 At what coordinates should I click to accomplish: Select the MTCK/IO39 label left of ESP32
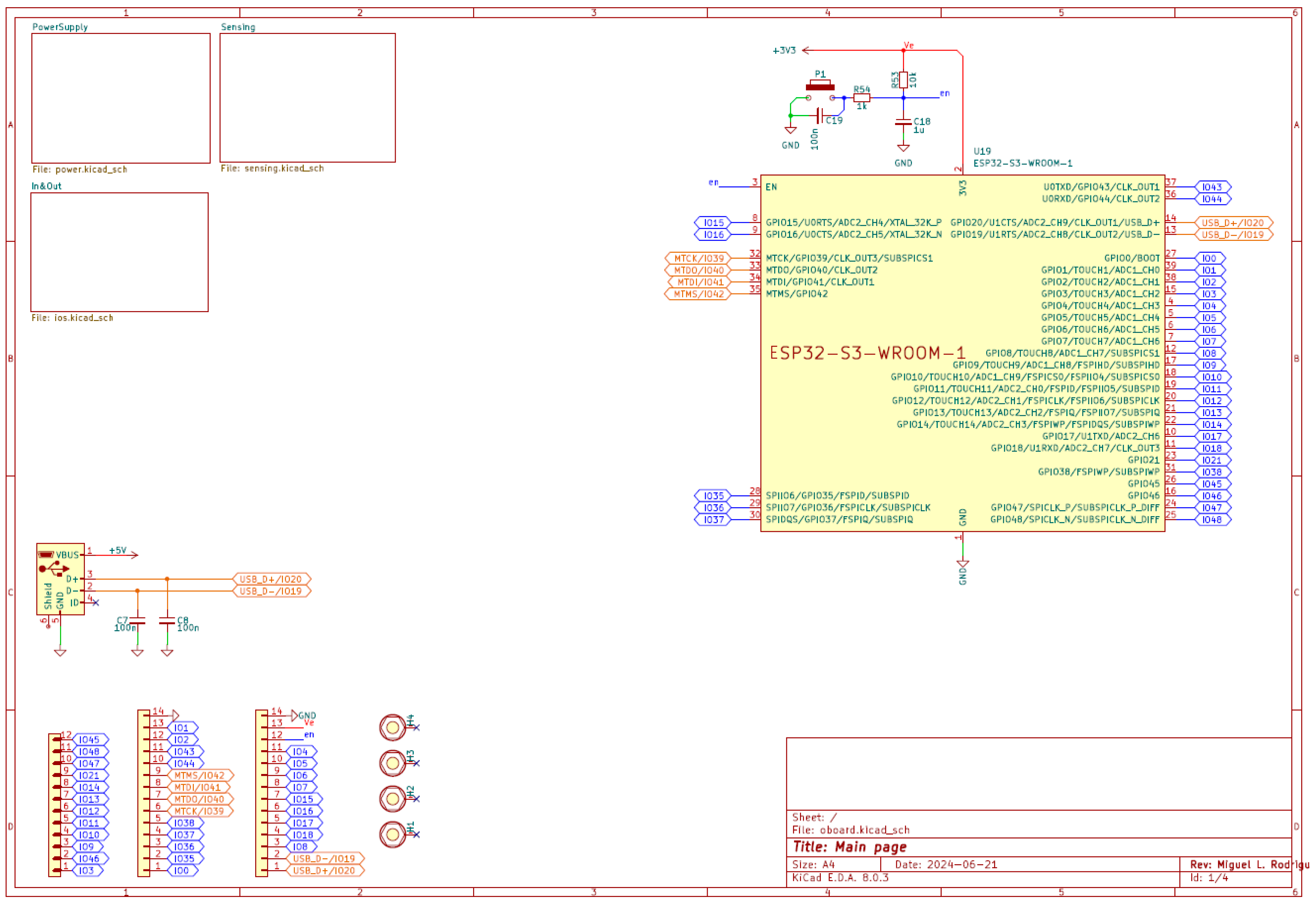[x=698, y=259]
